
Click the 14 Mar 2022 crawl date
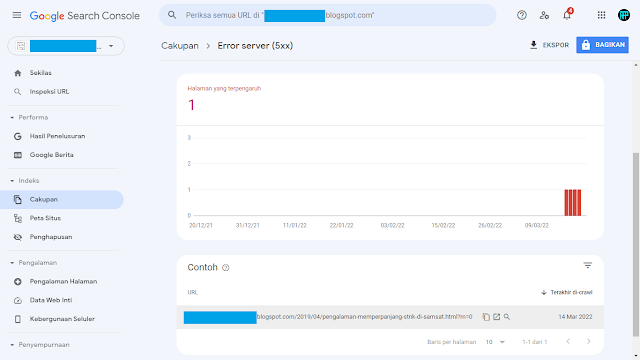pyautogui.click(x=575, y=317)
